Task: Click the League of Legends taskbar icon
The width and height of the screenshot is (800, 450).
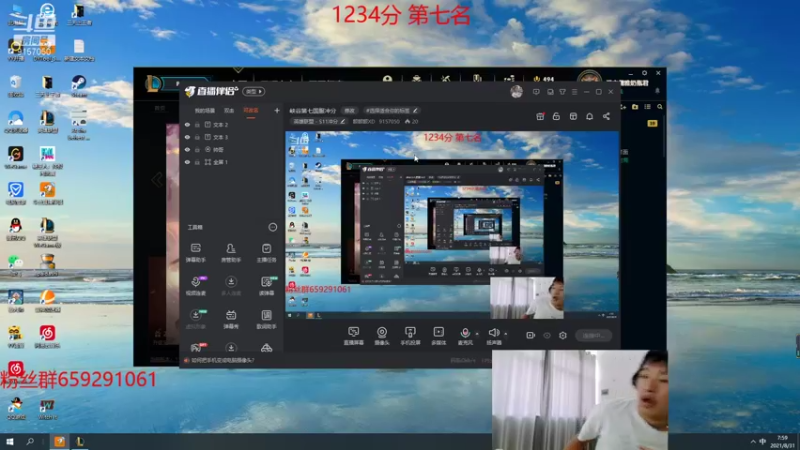Action: pyautogui.click(x=80, y=441)
